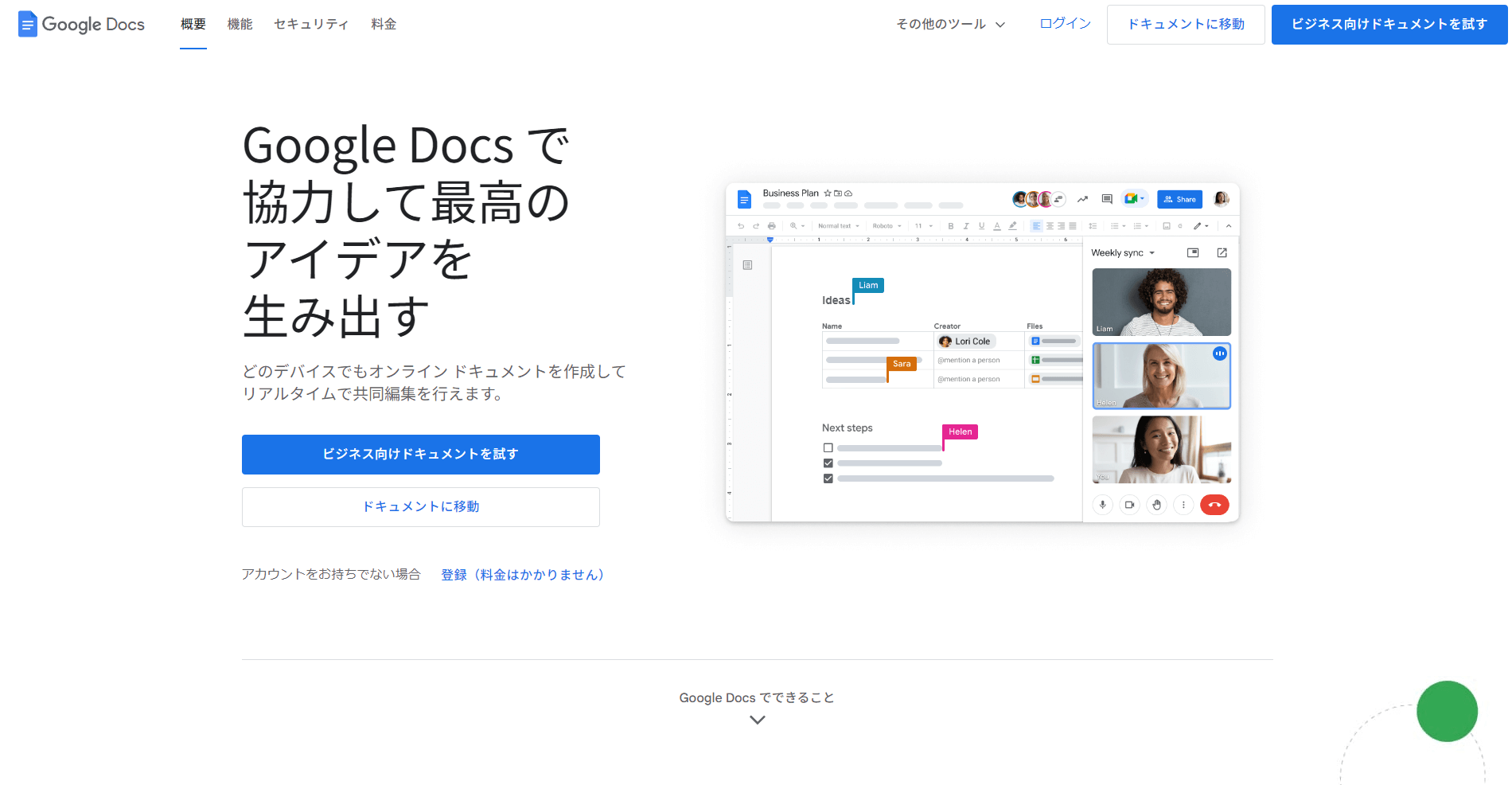The width and height of the screenshot is (1512, 785).
Task: Toggle the microphone in the Meet panel
Action: (x=1102, y=505)
